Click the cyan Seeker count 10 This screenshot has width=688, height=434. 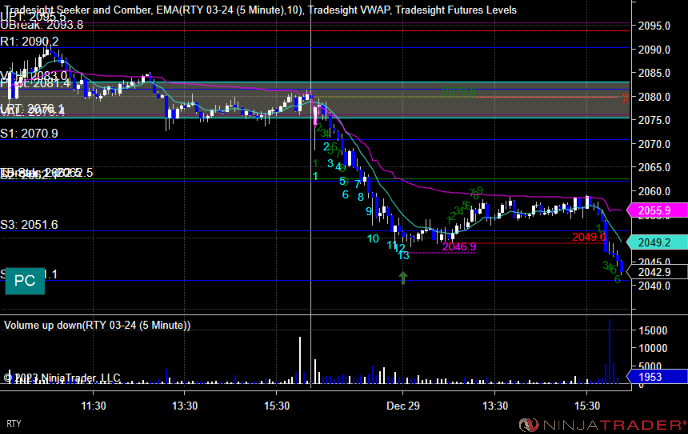pyautogui.click(x=373, y=239)
